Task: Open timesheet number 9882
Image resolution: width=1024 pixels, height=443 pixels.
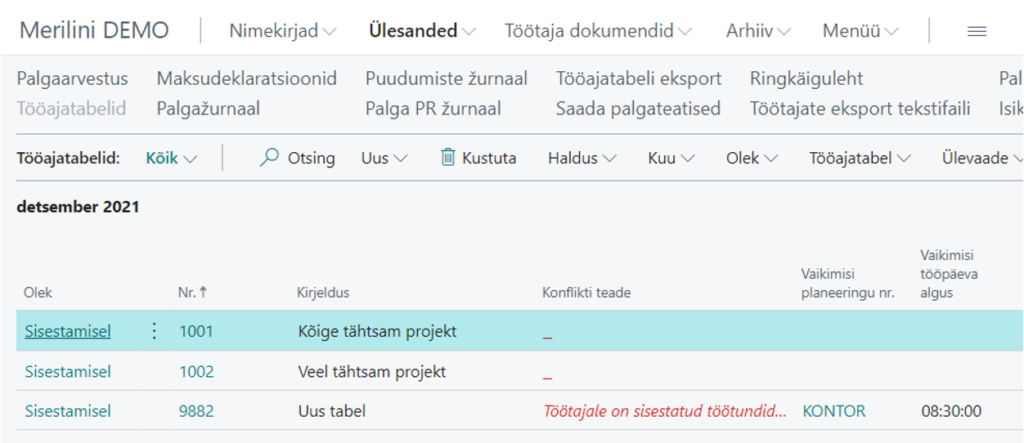Action: 196,411
